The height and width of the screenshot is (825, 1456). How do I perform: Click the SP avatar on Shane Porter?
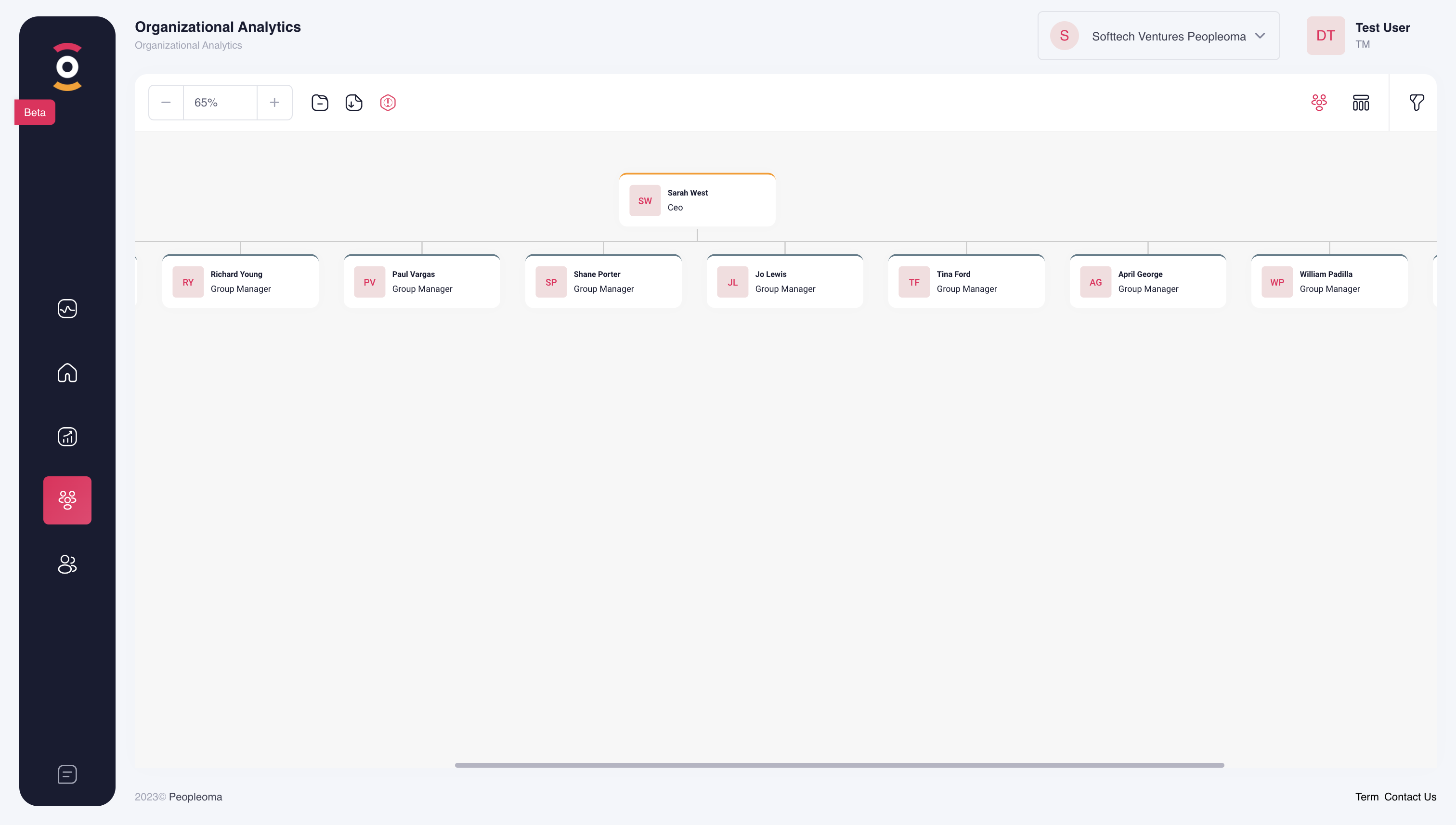(551, 282)
